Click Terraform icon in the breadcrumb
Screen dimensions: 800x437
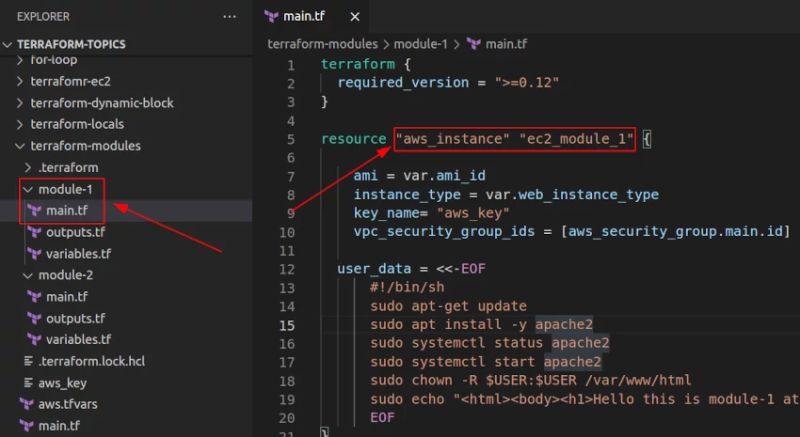[473, 44]
